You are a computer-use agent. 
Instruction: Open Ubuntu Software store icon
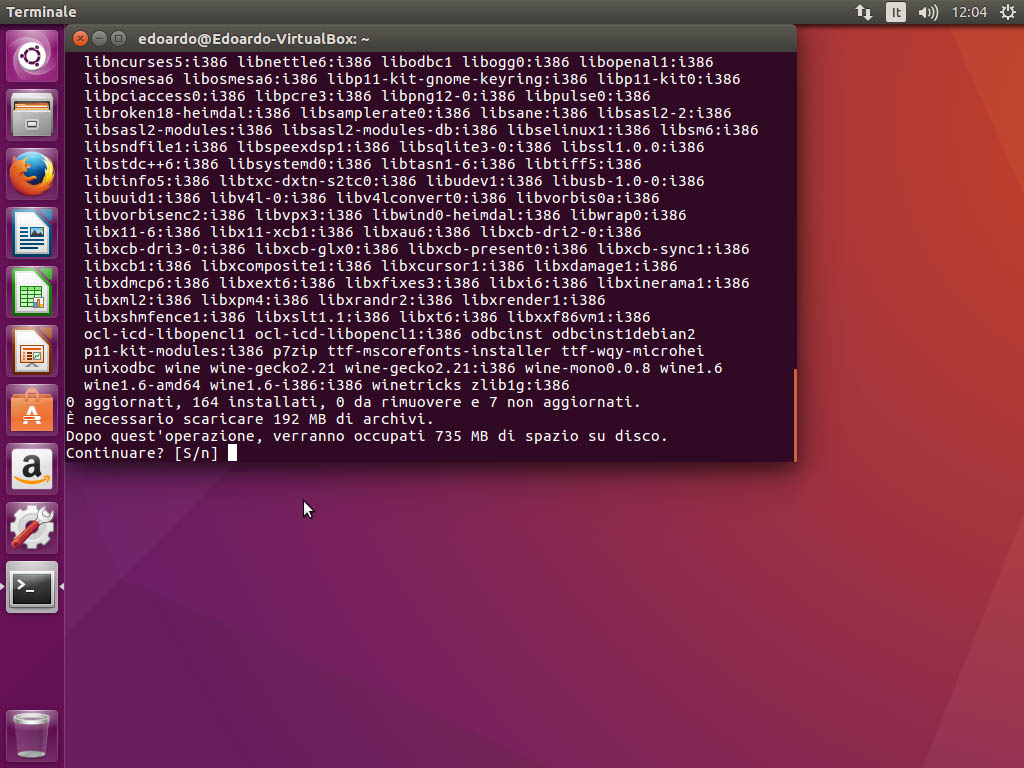pos(32,410)
